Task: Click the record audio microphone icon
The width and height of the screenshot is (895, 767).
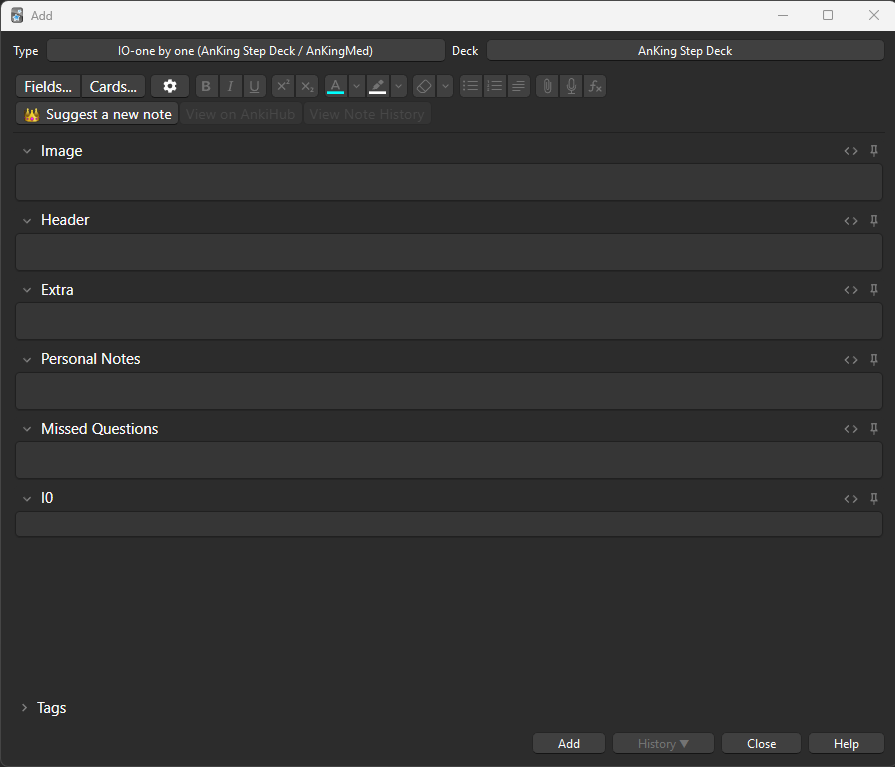Action: pos(571,87)
